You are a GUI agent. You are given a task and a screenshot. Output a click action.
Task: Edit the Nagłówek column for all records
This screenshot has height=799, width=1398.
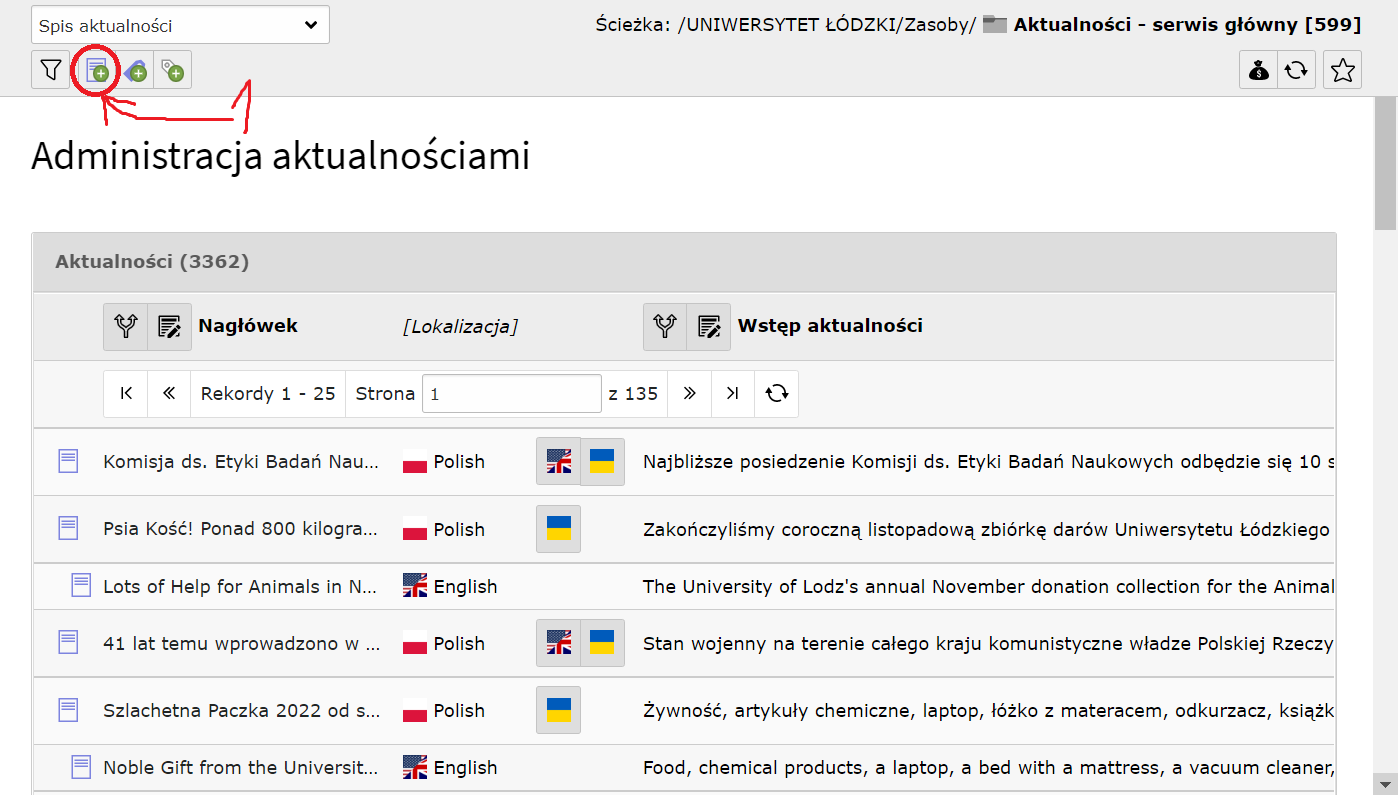coord(170,326)
